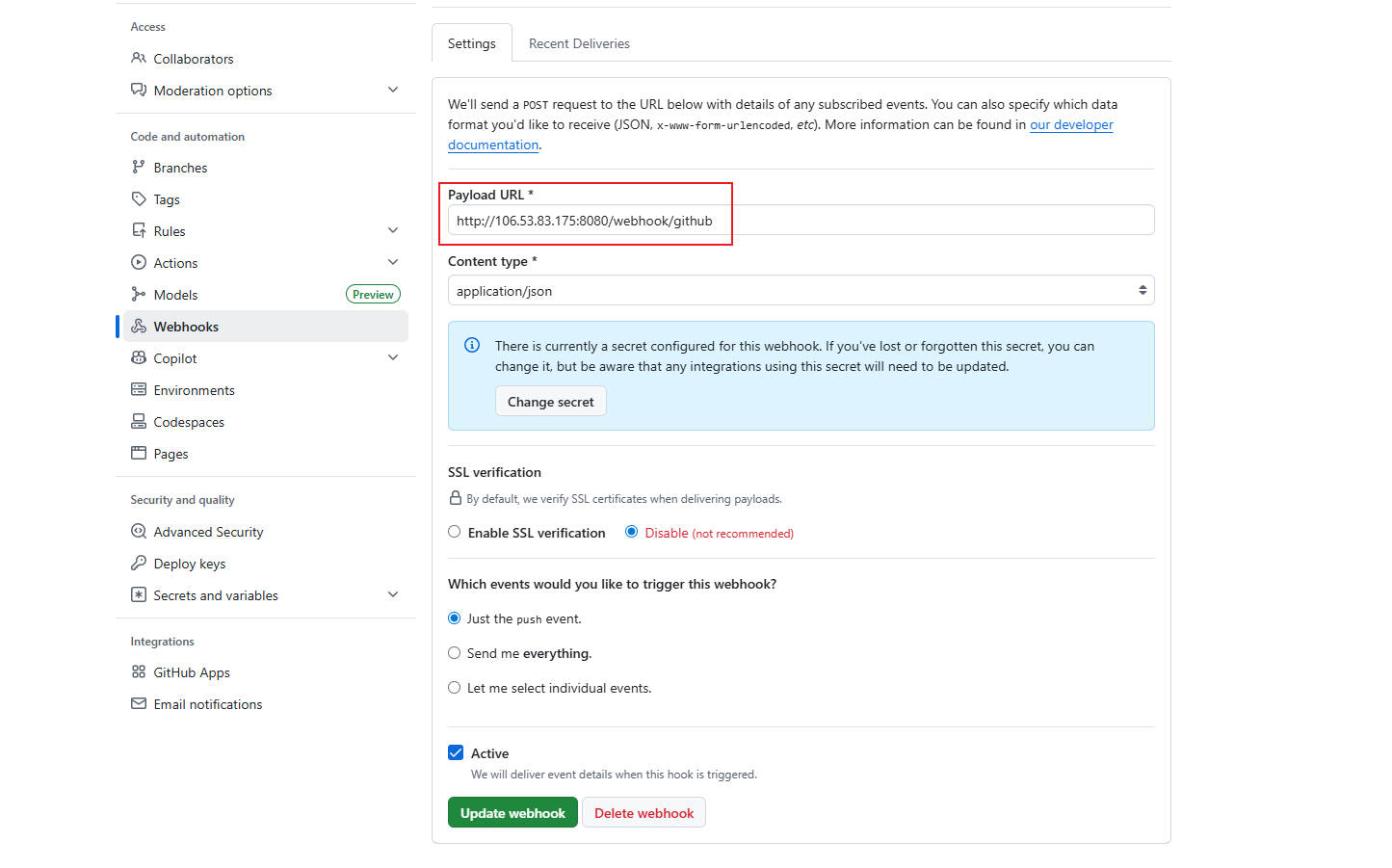1392x868 pixels.
Task: Click the GitHub Apps grid icon
Action: (139, 672)
